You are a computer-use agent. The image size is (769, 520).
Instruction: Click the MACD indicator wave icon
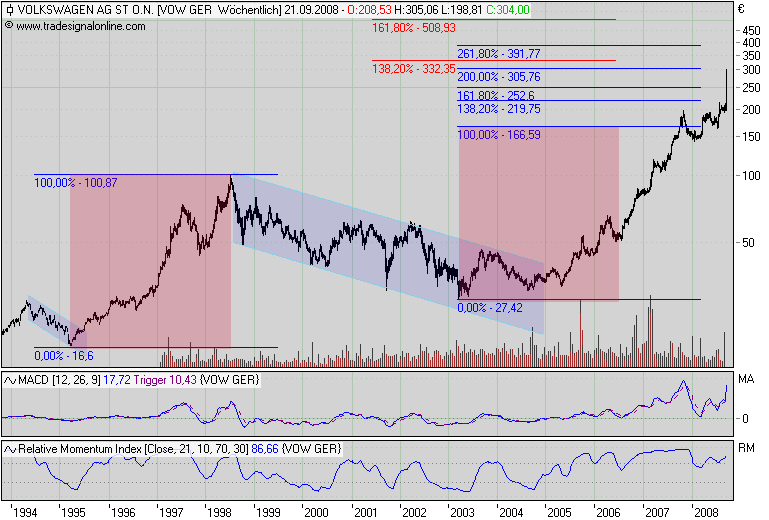pyautogui.click(x=10, y=380)
